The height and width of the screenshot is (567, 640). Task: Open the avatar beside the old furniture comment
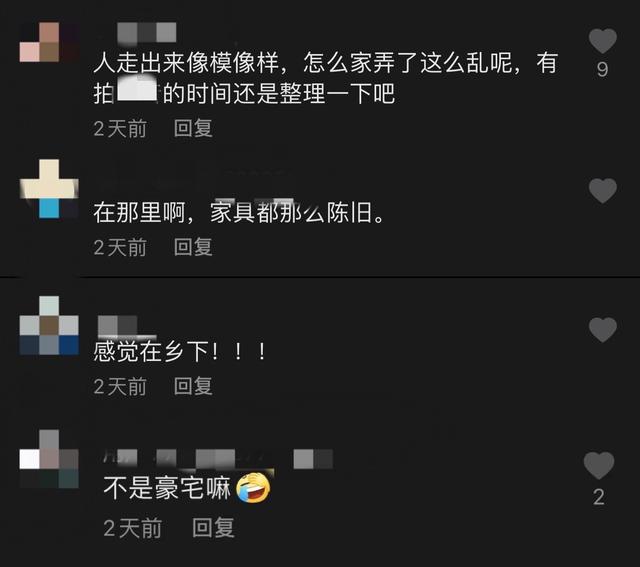[49, 189]
